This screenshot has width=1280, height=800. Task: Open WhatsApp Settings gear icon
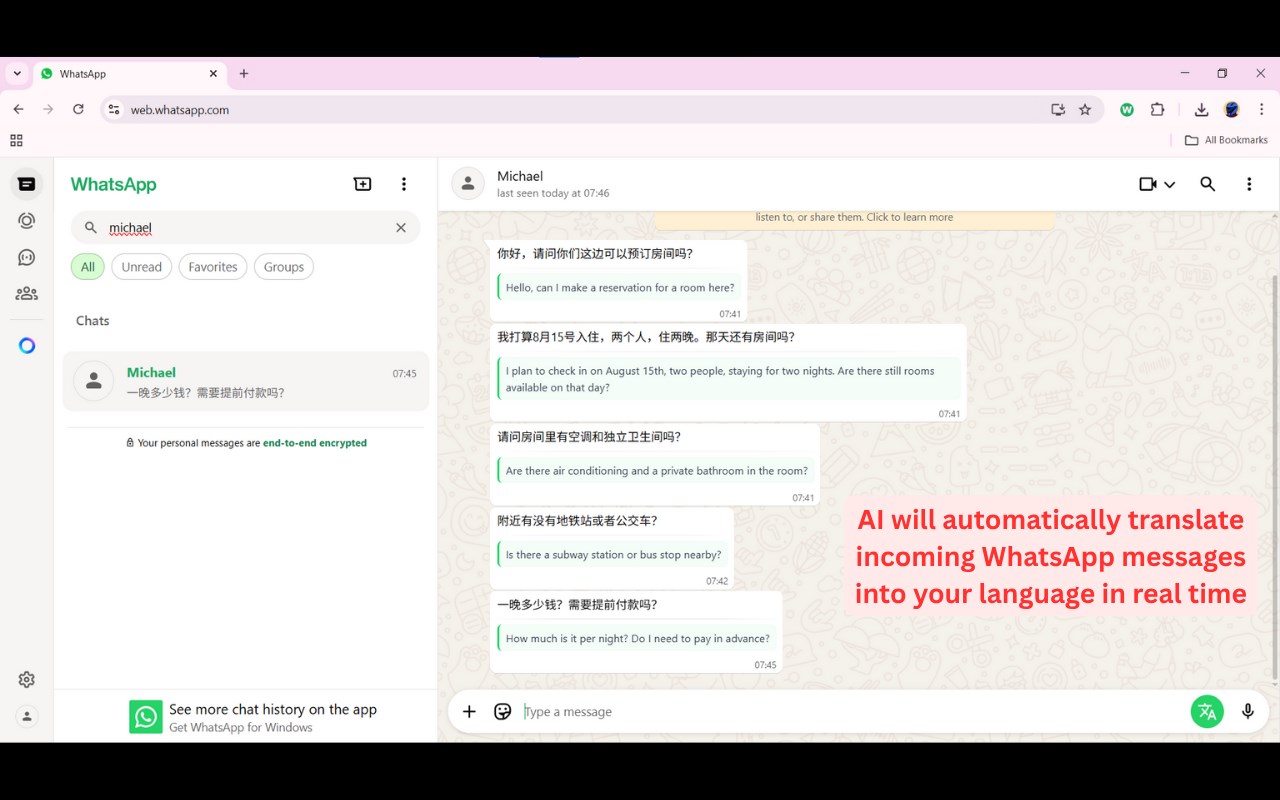(x=27, y=680)
